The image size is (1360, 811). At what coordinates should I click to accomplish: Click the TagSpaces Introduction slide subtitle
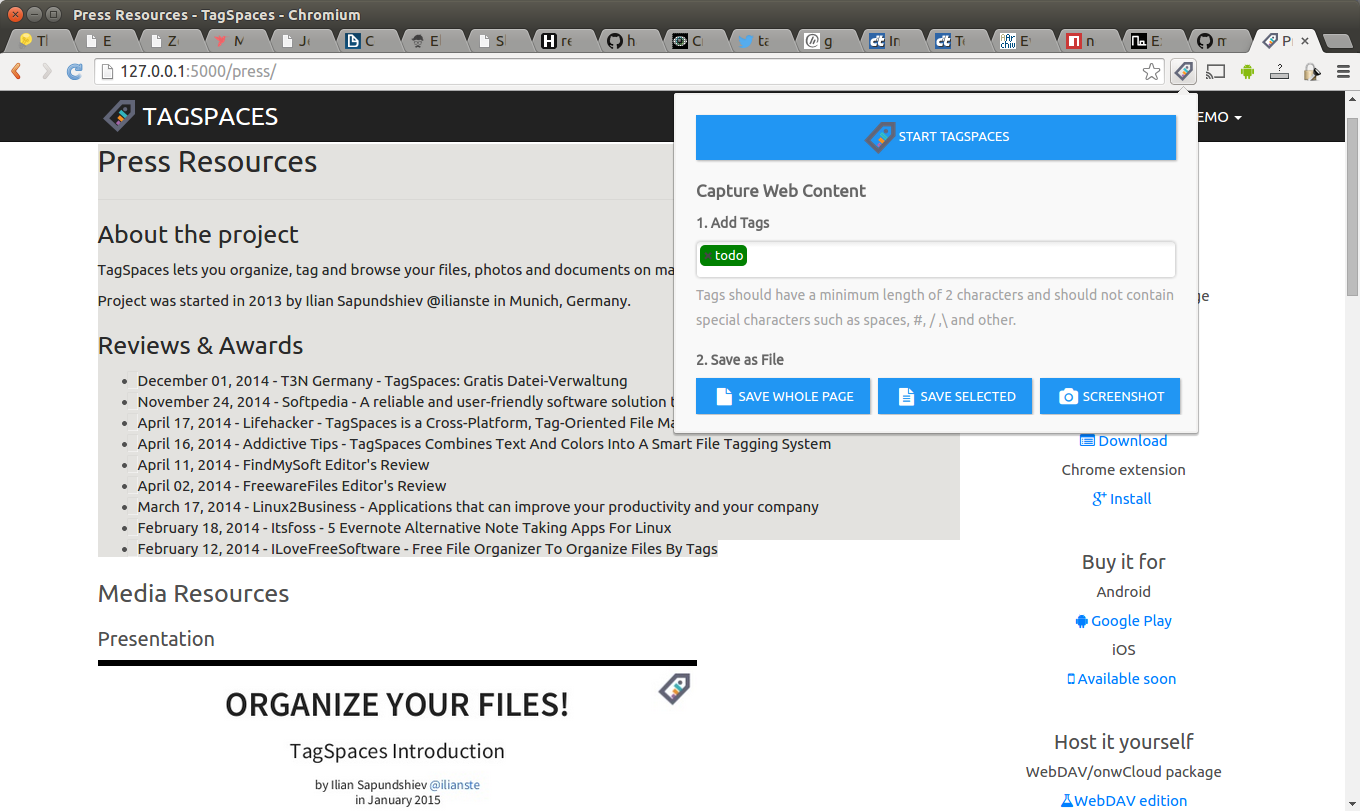pos(397,752)
